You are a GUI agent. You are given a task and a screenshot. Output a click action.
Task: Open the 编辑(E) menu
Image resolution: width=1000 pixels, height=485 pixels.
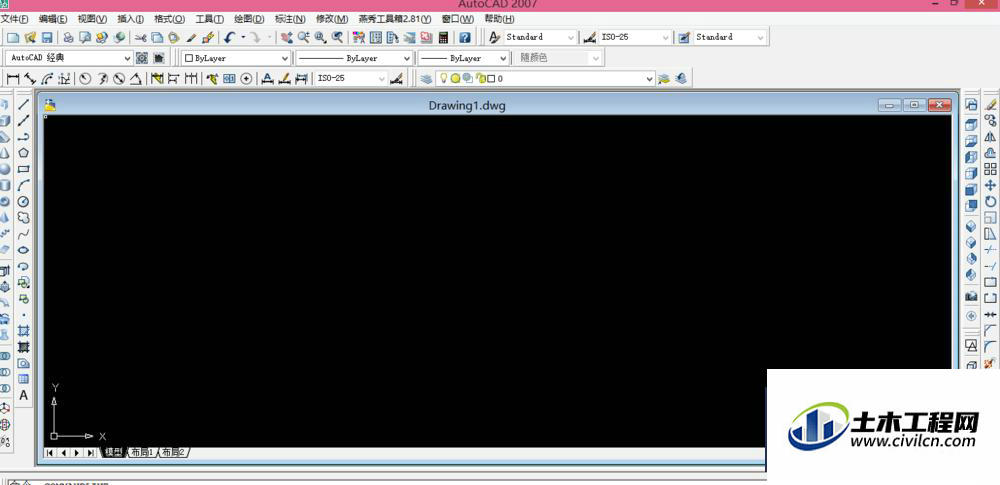coord(53,19)
